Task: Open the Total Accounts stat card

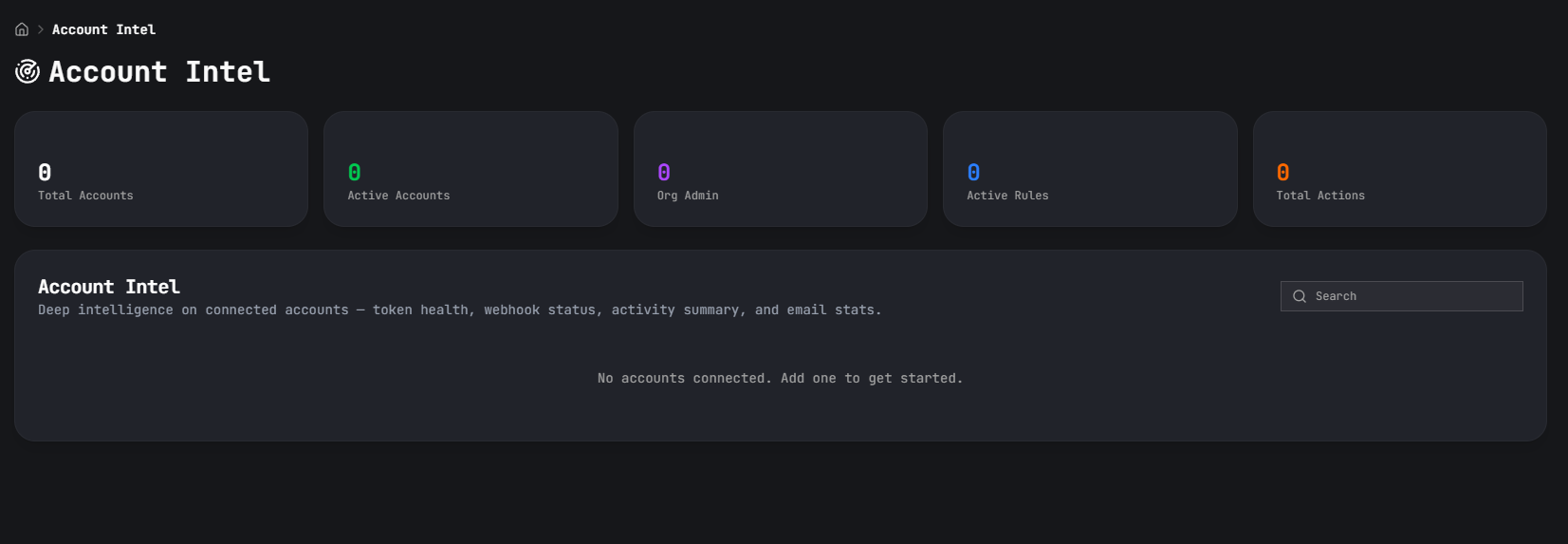Action: [x=161, y=169]
